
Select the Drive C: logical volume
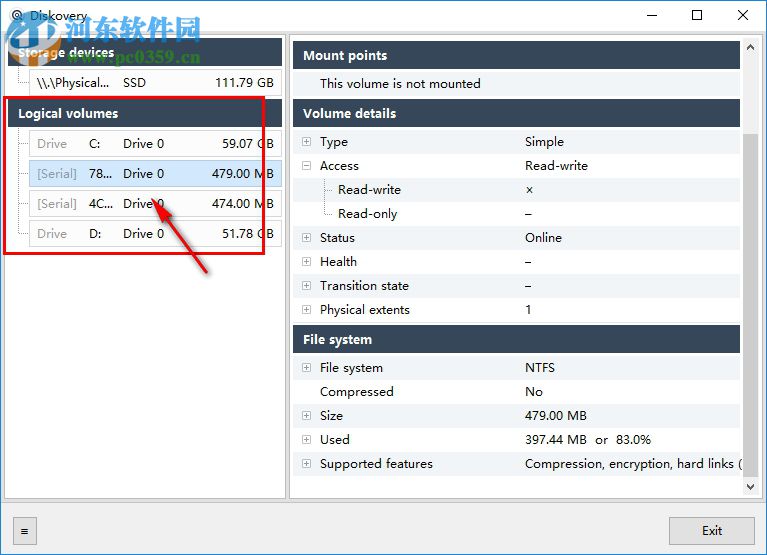pos(155,144)
